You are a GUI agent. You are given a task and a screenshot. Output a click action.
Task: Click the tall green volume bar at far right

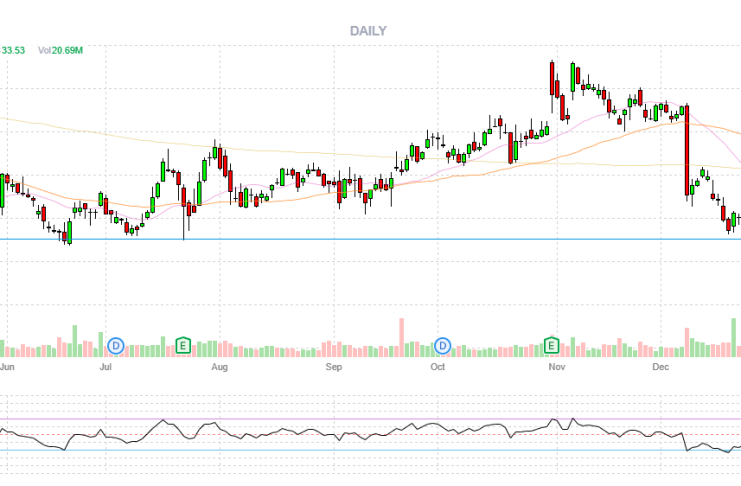pos(735,337)
